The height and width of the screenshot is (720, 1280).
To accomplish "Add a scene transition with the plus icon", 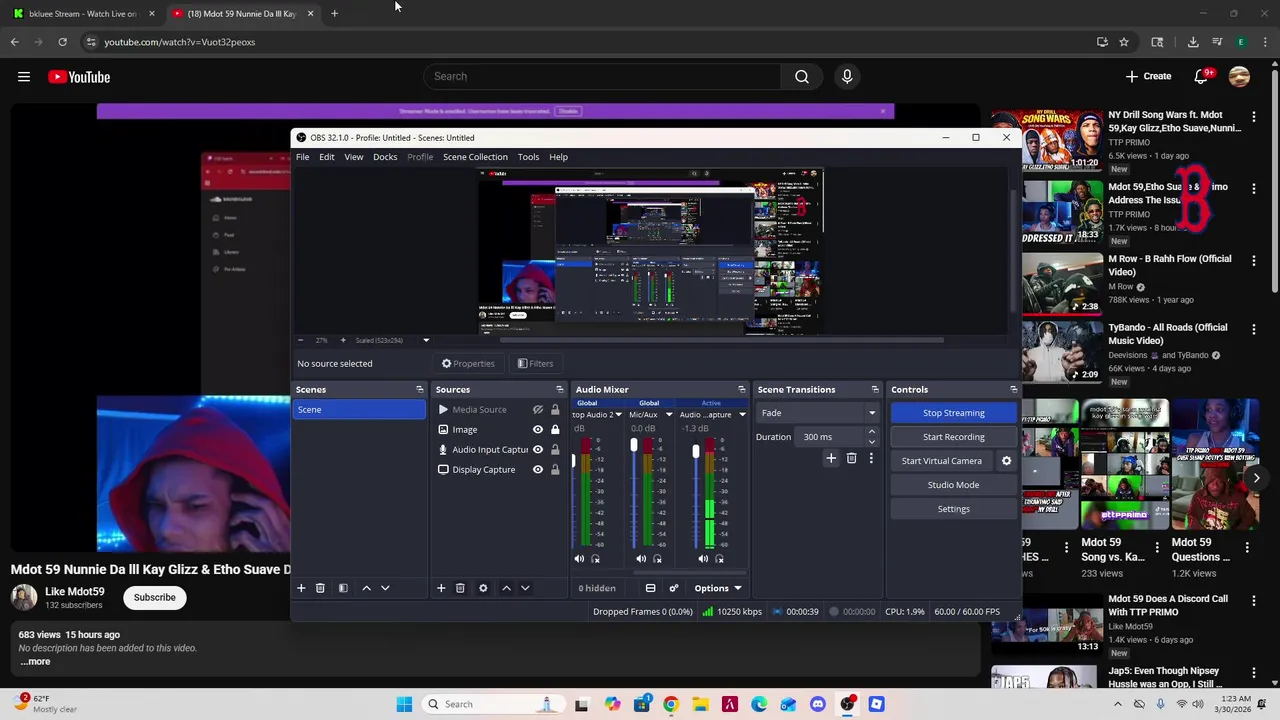I will pos(830,458).
